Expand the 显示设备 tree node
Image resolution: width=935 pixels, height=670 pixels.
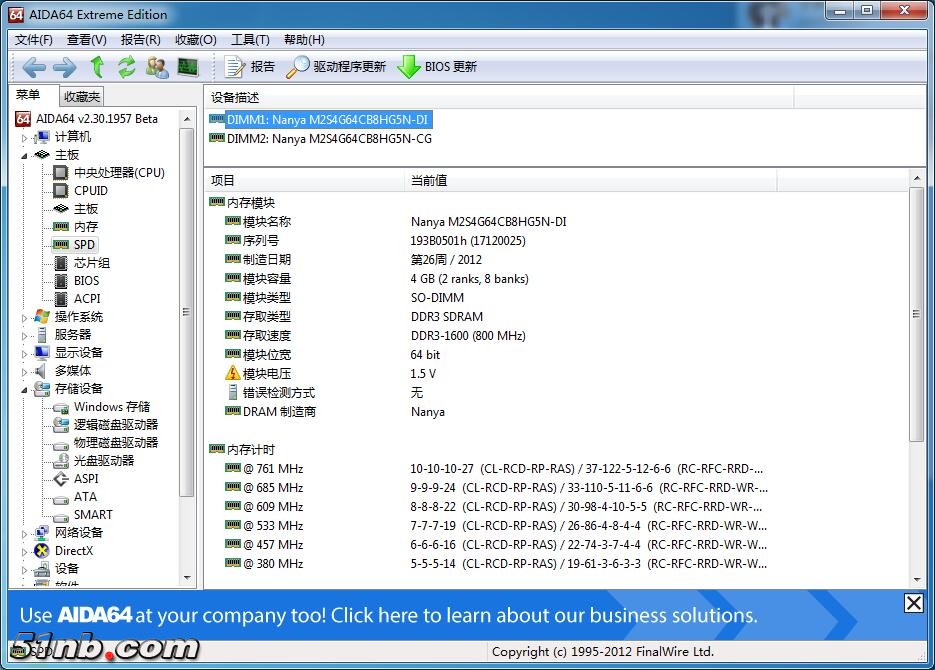(x=24, y=353)
